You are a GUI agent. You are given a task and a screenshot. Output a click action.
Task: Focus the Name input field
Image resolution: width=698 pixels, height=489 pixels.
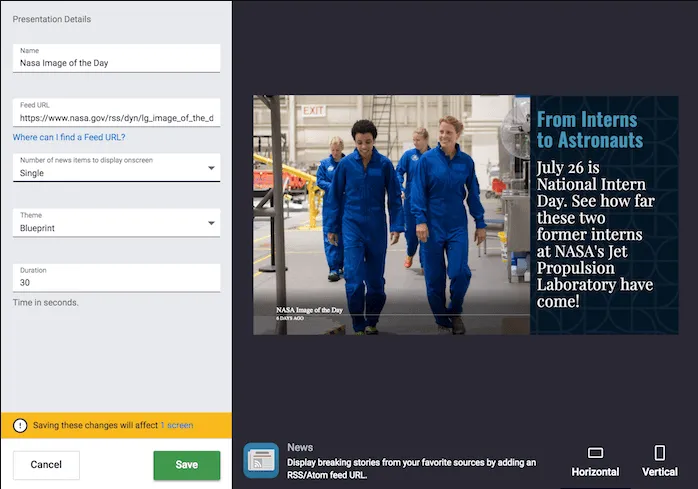pyautogui.click(x=117, y=58)
